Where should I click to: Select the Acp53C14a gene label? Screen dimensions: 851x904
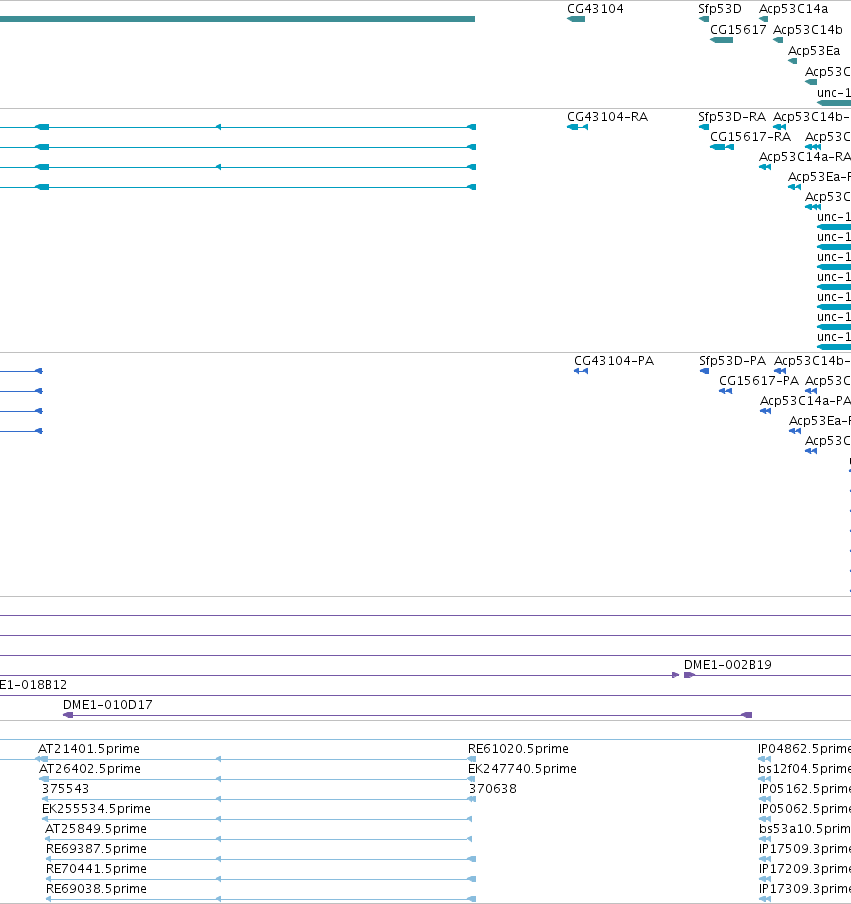[x=793, y=9]
